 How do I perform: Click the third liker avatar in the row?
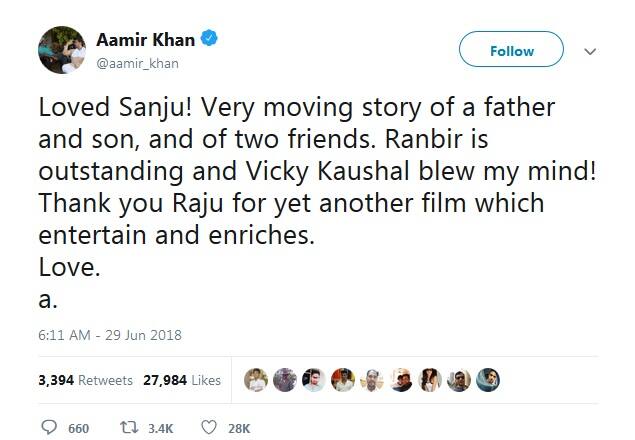pos(313,380)
